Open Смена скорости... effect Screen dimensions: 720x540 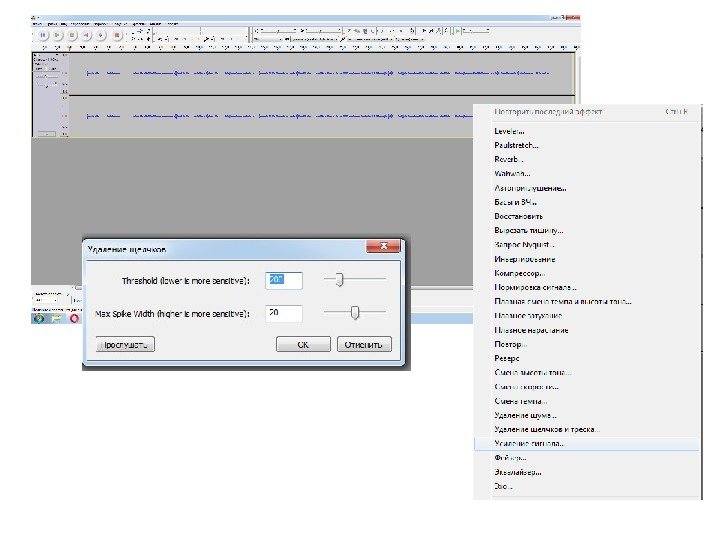click(x=587, y=387)
